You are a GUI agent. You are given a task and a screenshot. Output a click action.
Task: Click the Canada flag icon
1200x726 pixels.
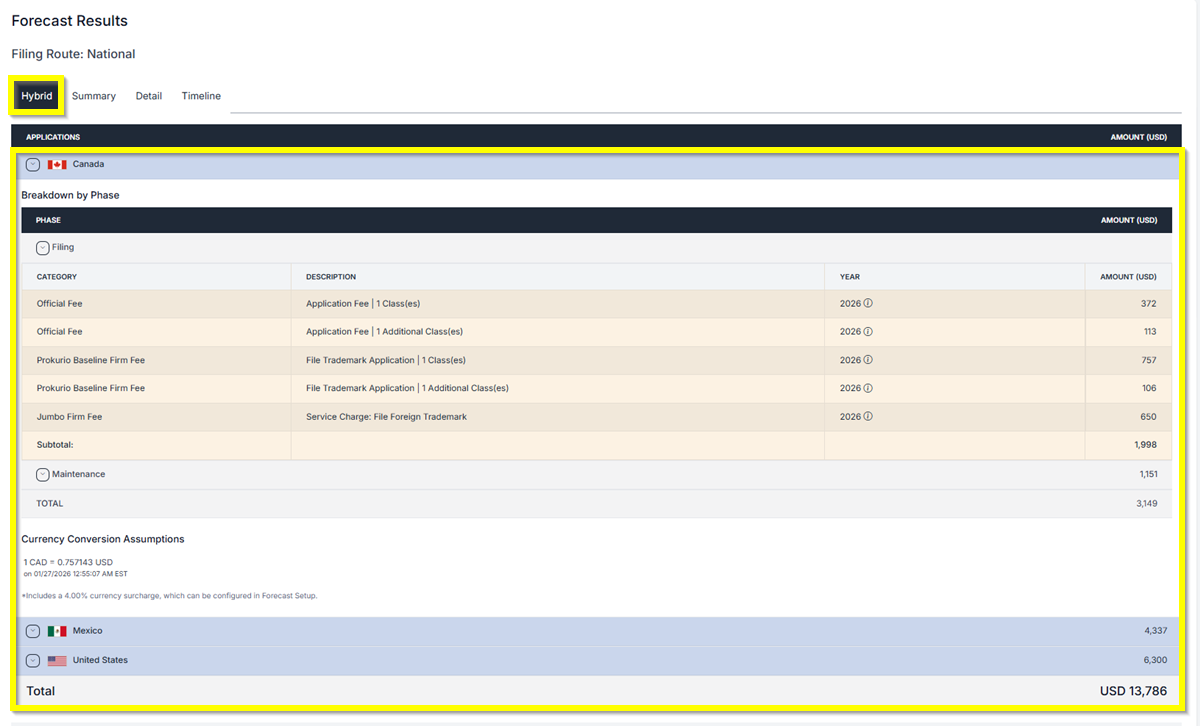pos(56,164)
